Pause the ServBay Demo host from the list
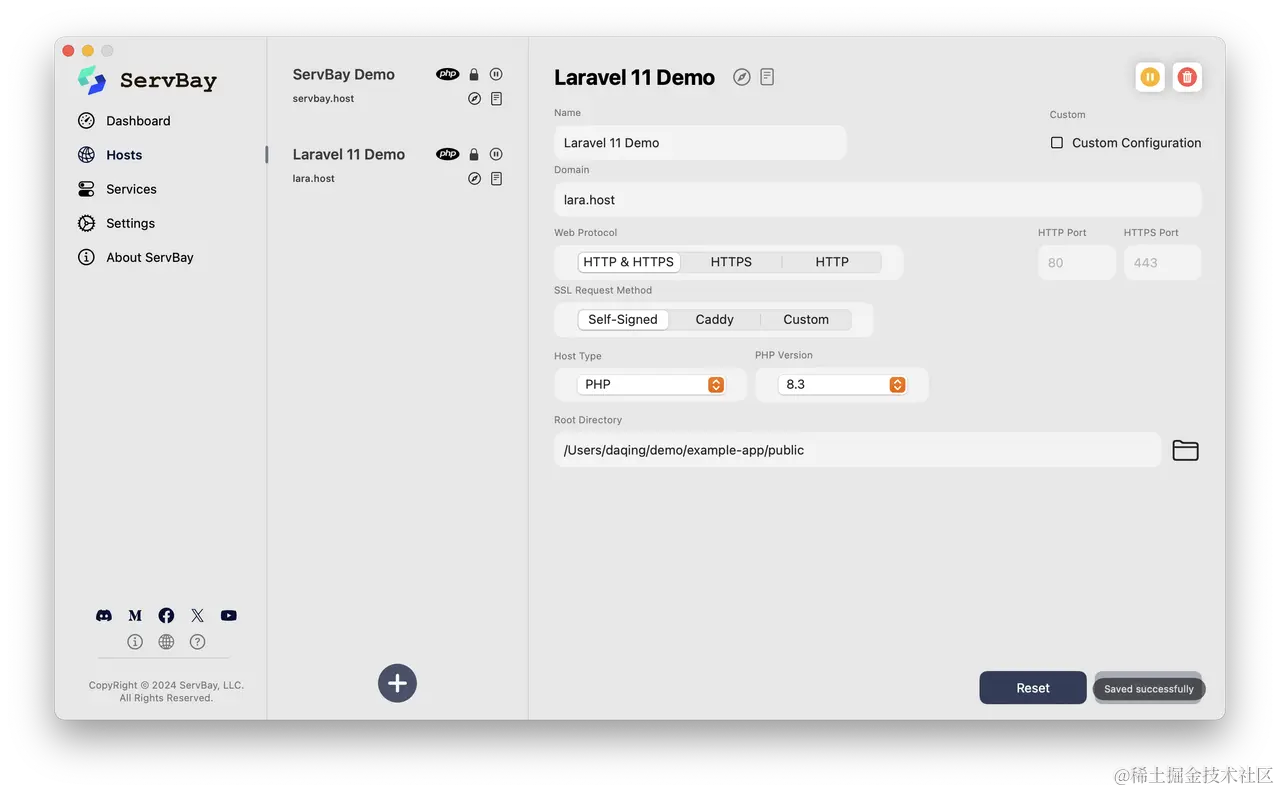The height and width of the screenshot is (792, 1280). 496,74
